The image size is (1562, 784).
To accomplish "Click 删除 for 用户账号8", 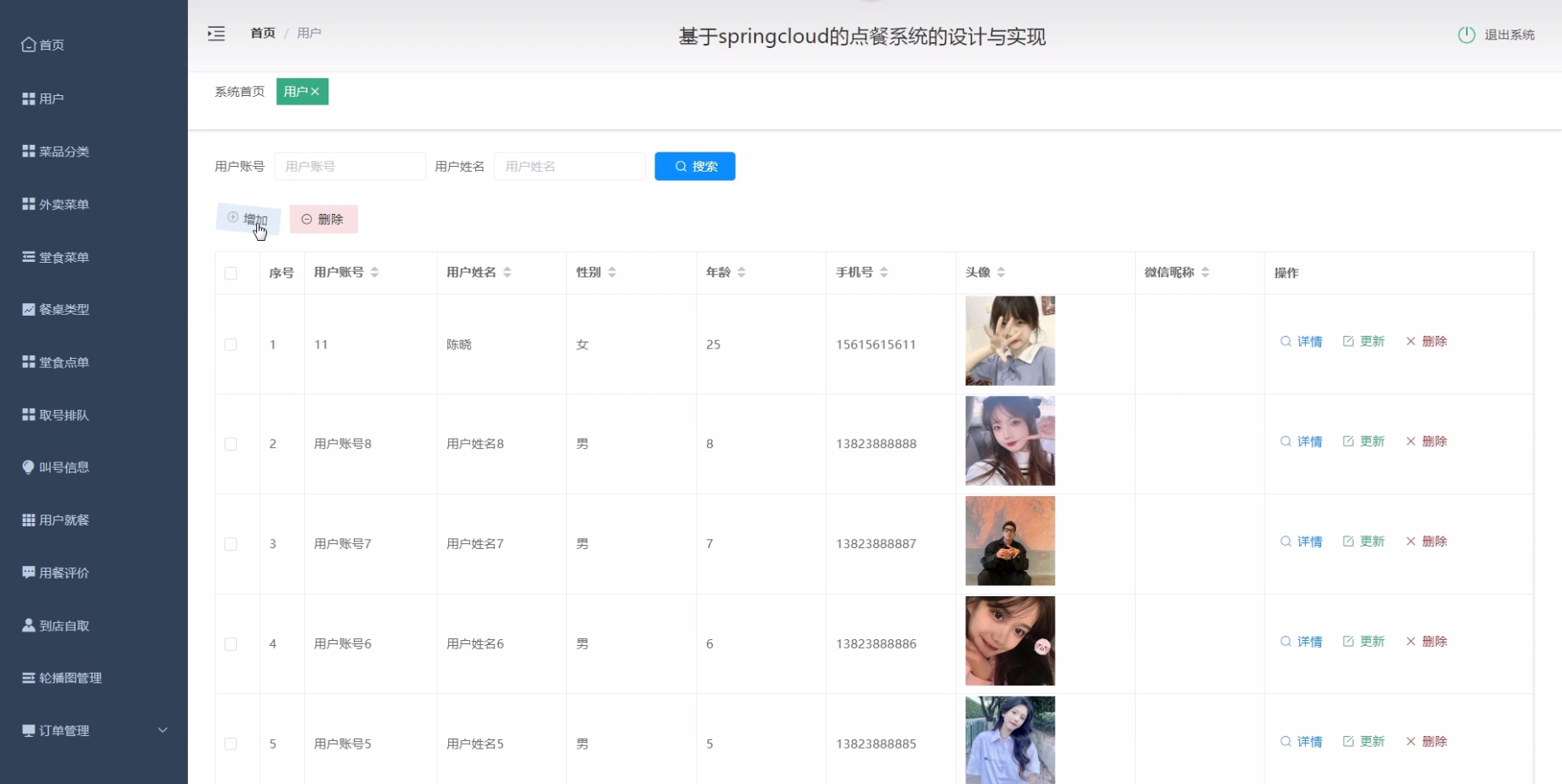I will coord(1426,441).
